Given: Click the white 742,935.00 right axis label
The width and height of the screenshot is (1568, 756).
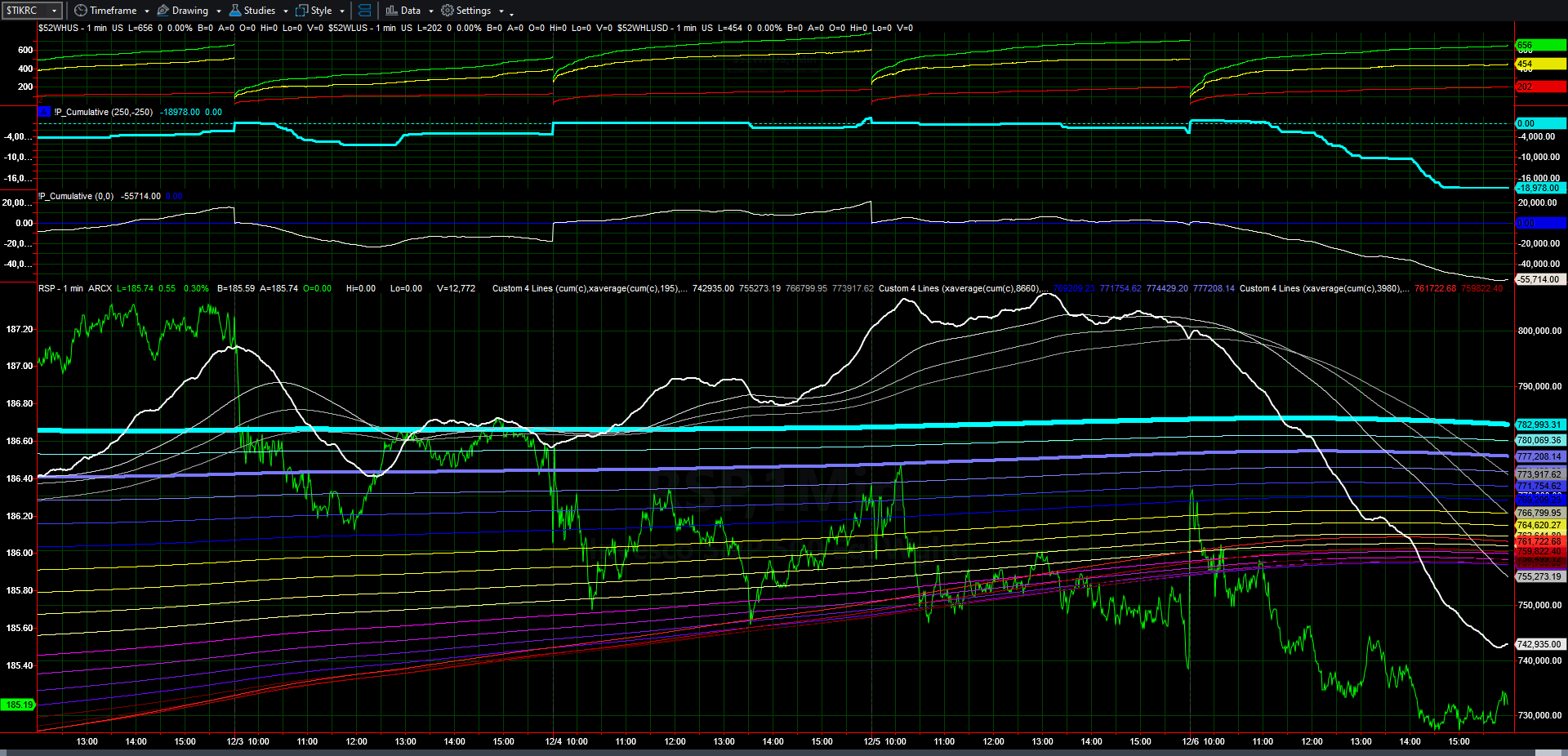Looking at the screenshot, I should pyautogui.click(x=1539, y=644).
